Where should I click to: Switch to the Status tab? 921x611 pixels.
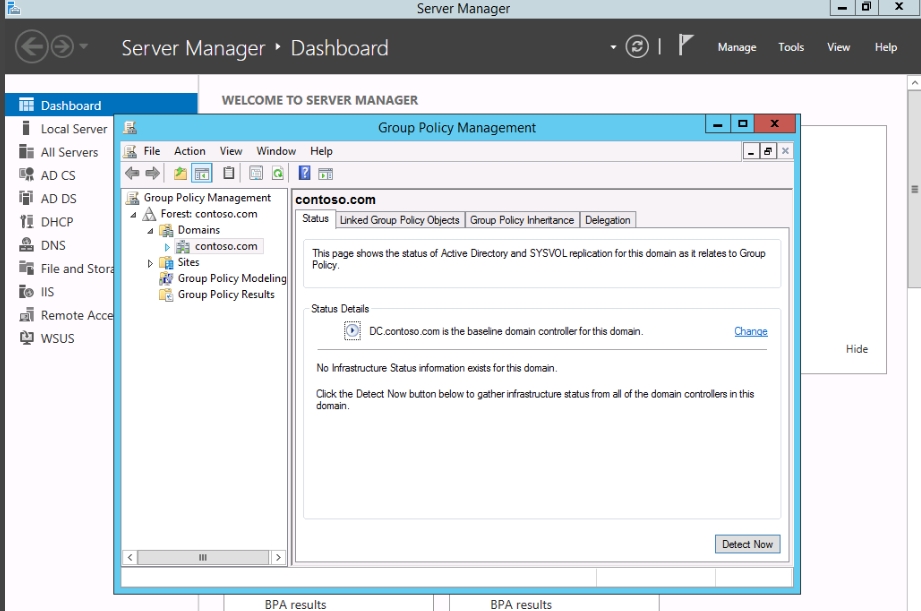[315, 219]
